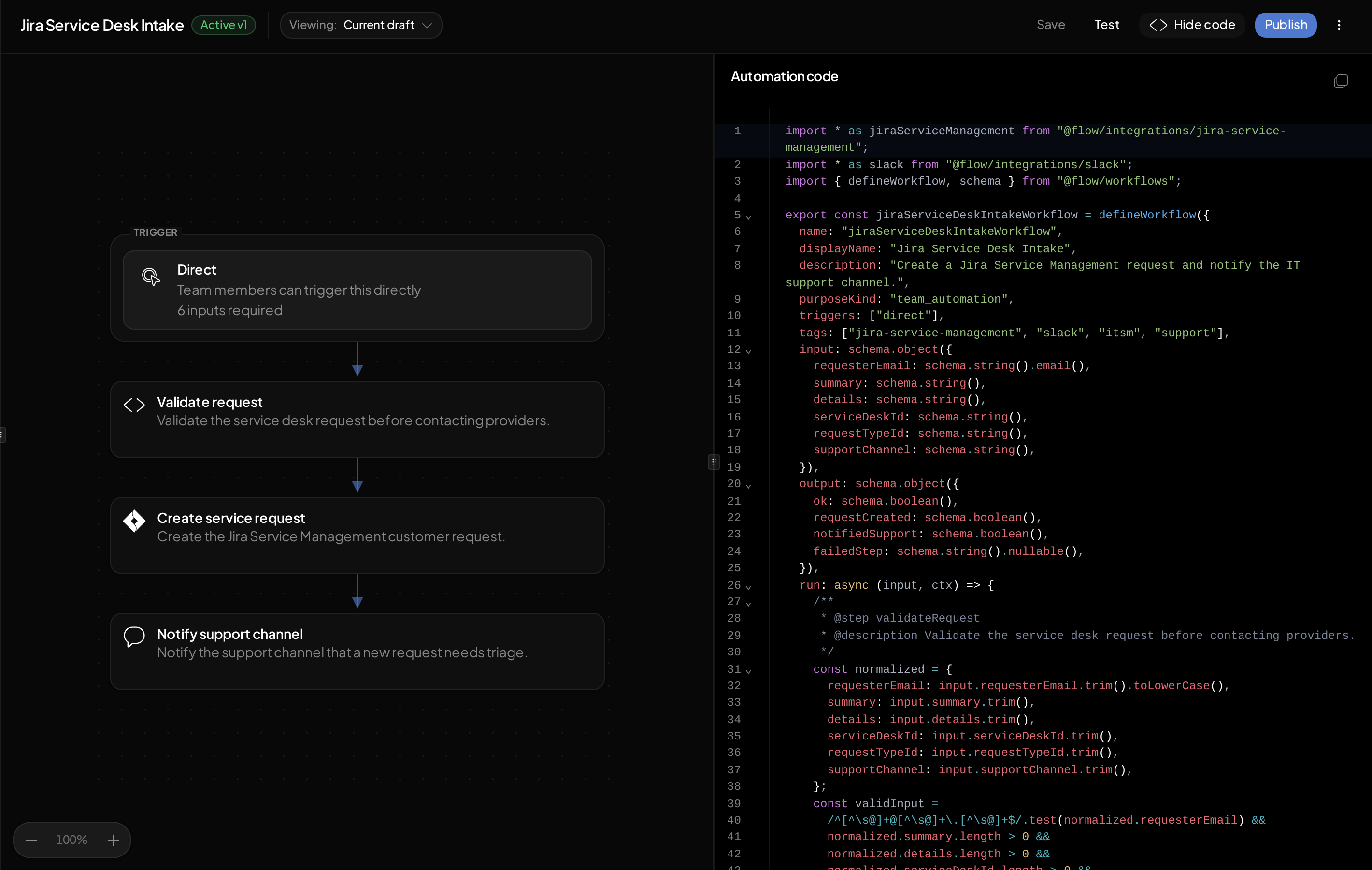The height and width of the screenshot is (870, 1372).
Task: Collapse code fold at line 5
Action: [749, 217]
